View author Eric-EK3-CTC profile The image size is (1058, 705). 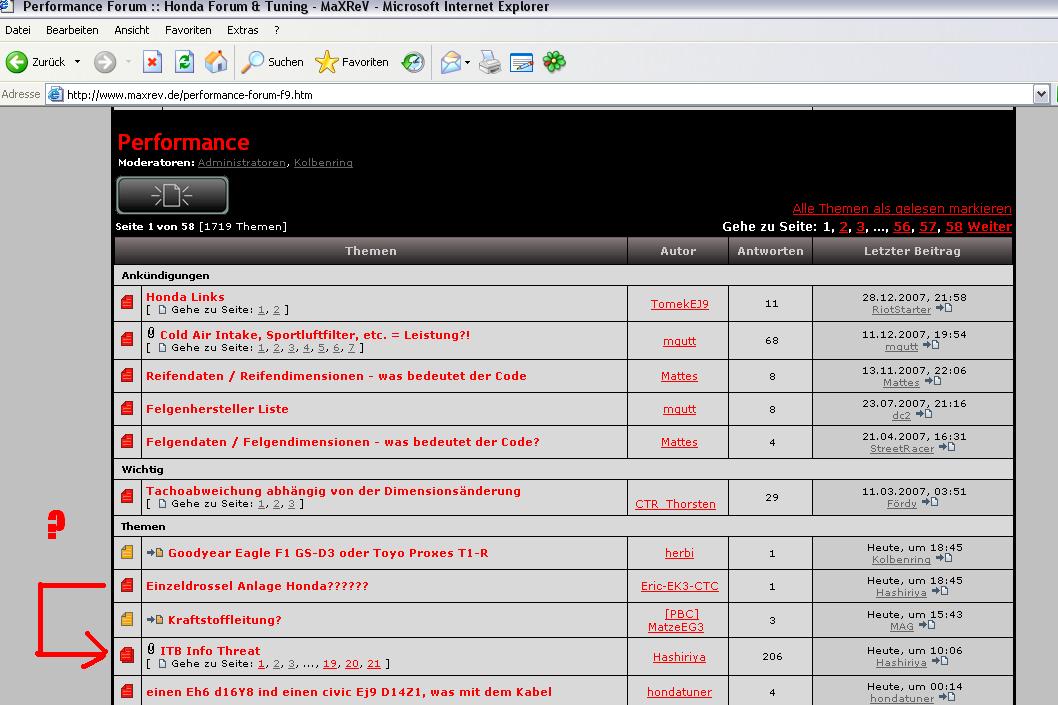pos(679,586)
